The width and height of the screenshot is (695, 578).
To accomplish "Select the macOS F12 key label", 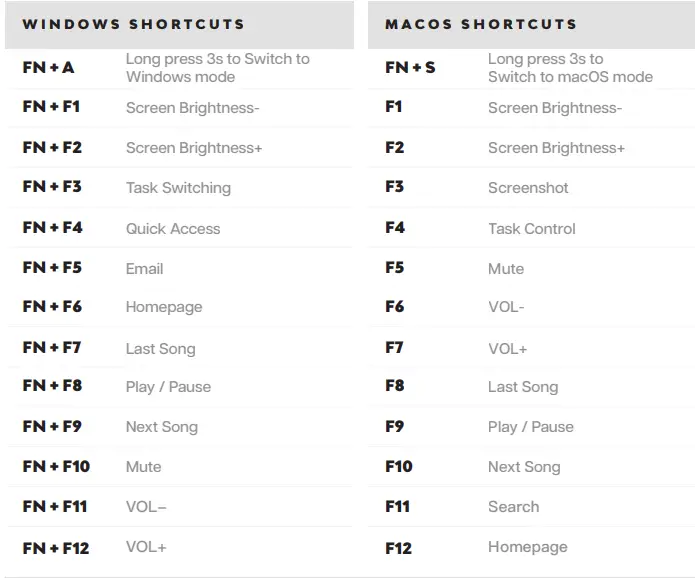I will tap(398, 547).
